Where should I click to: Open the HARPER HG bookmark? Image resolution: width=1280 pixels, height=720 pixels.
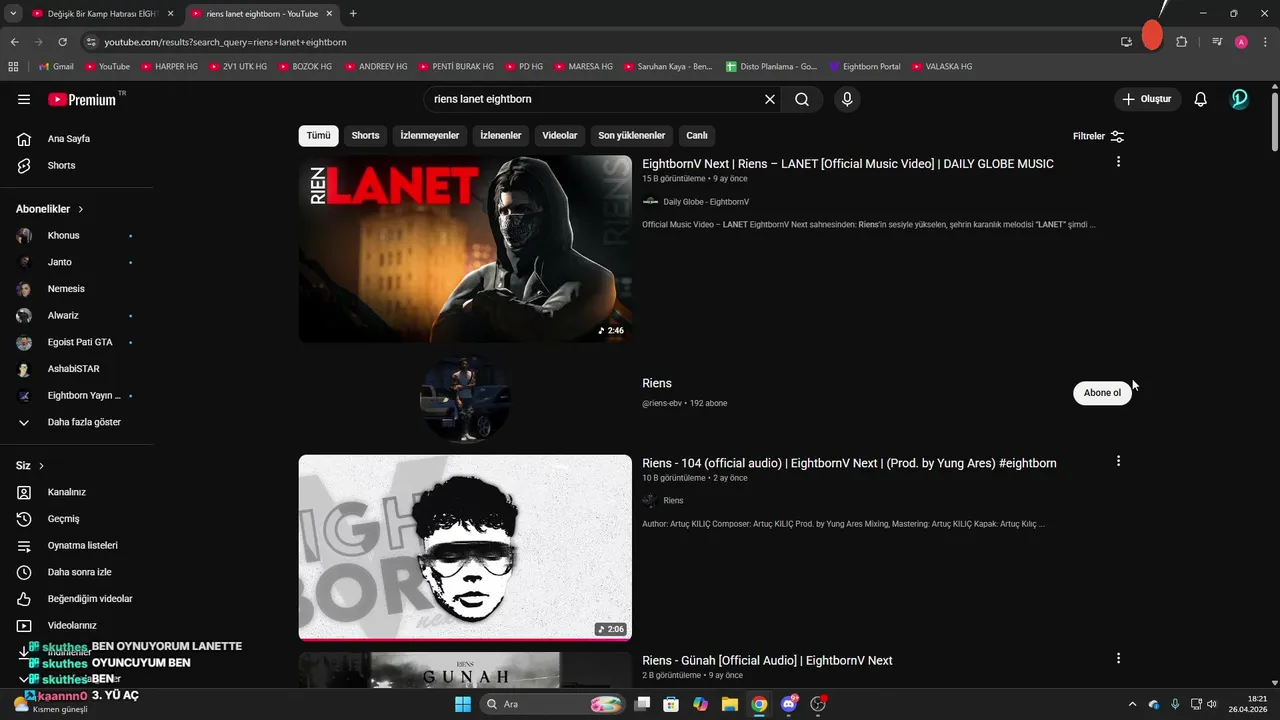169,66
